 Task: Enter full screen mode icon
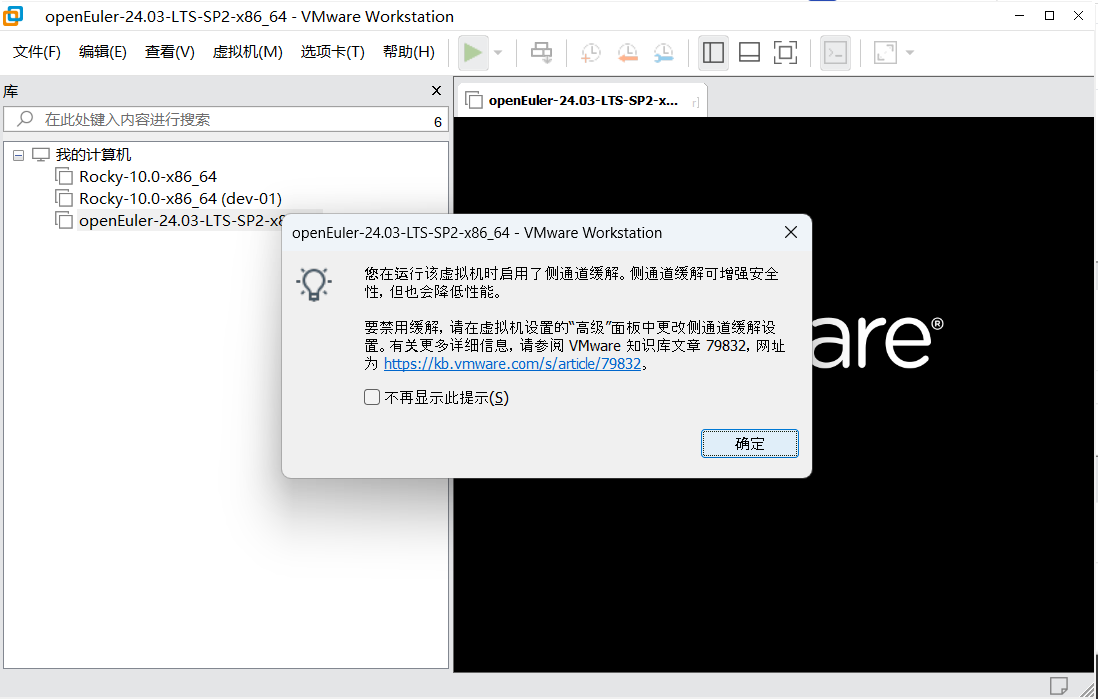point(785,52)
